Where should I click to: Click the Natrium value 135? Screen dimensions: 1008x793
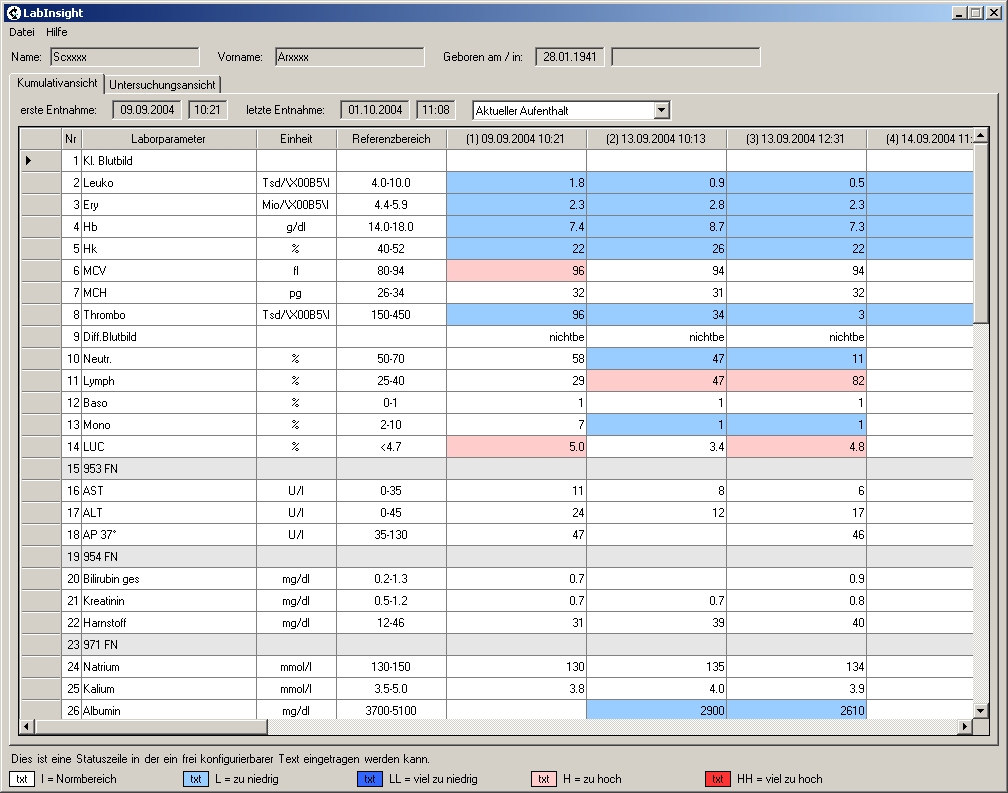[x=656, y=666]
